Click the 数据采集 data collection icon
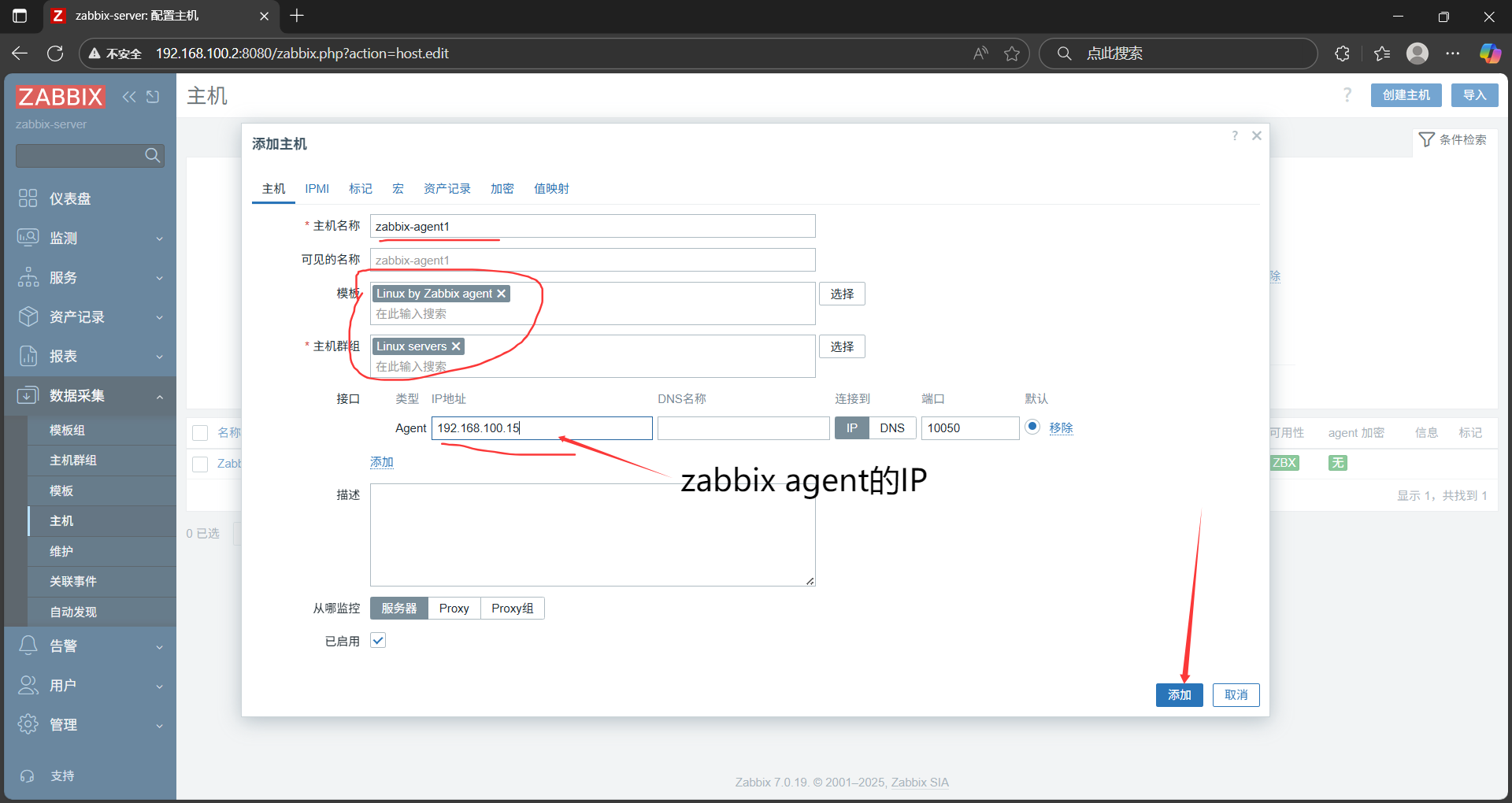Viewport: 1512px width, 803px height. 28,395
